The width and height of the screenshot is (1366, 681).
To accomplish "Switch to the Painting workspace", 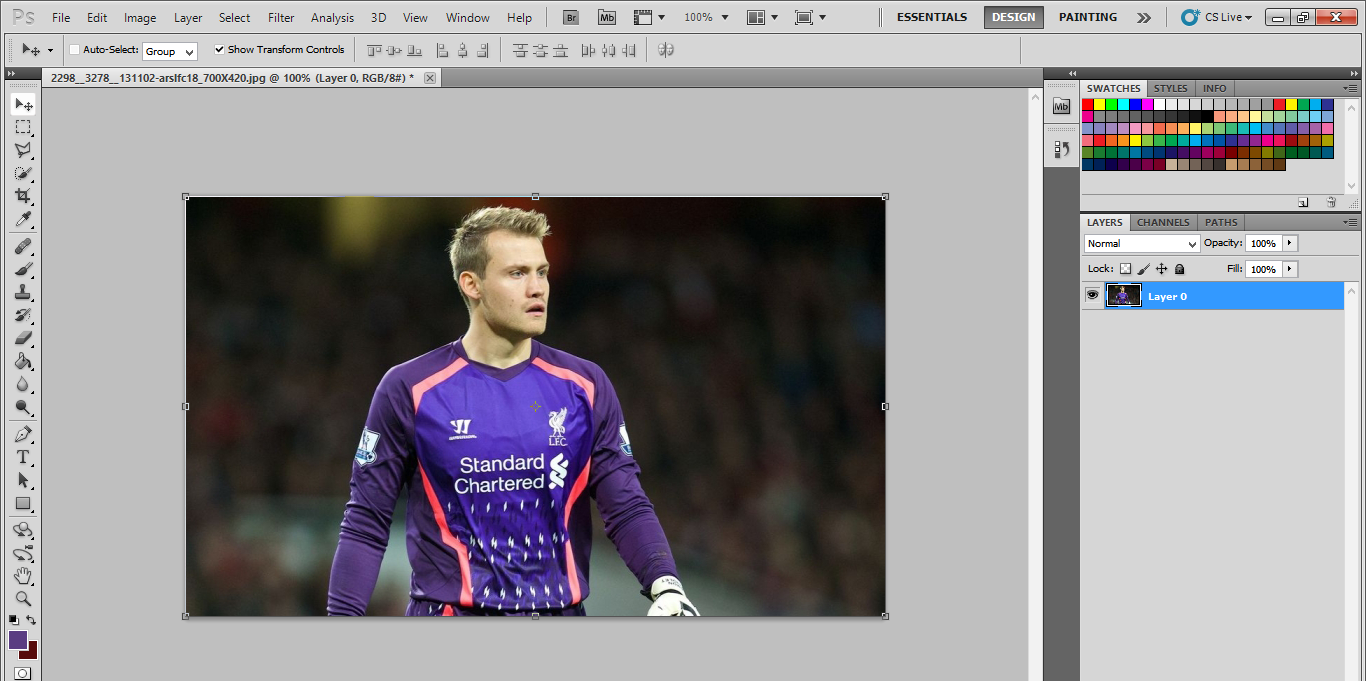I will (x=1088, y=17).
